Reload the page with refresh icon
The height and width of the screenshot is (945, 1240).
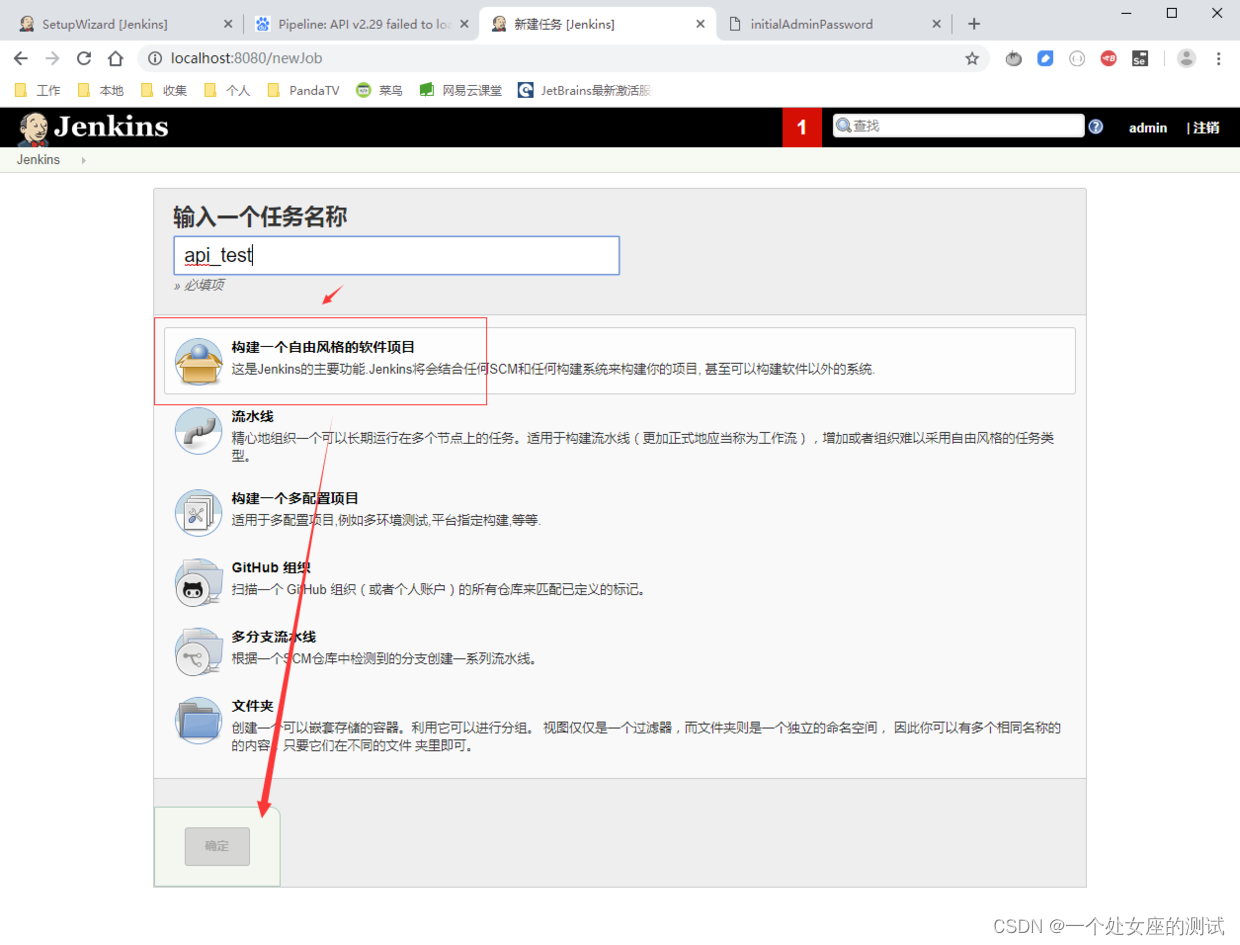[x=84, y=58]
